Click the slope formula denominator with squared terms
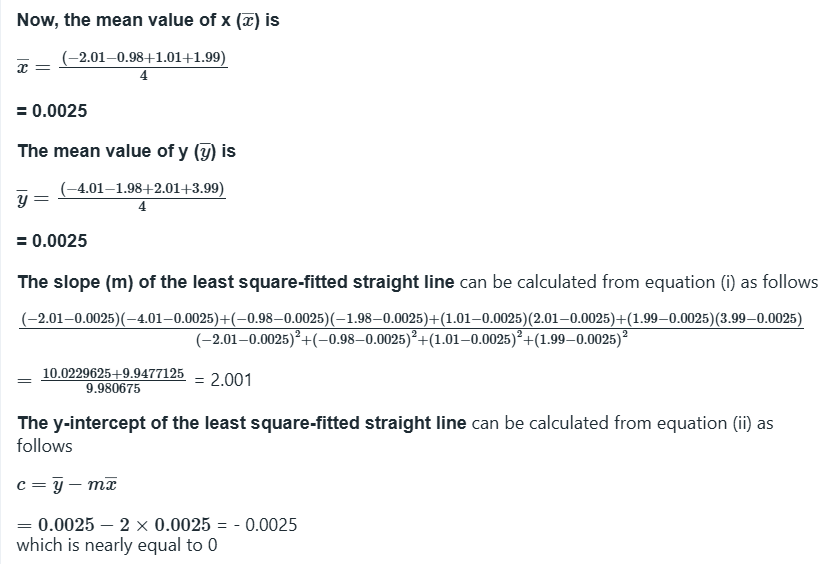Viewport: 825px width, 564px height. [412, 340]
